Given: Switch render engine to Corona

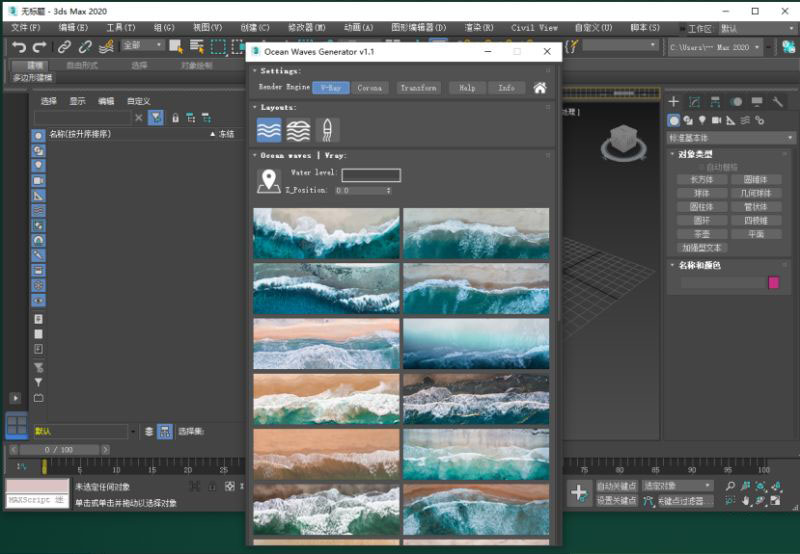Looking at the screenshot, I should coord(370,88).
